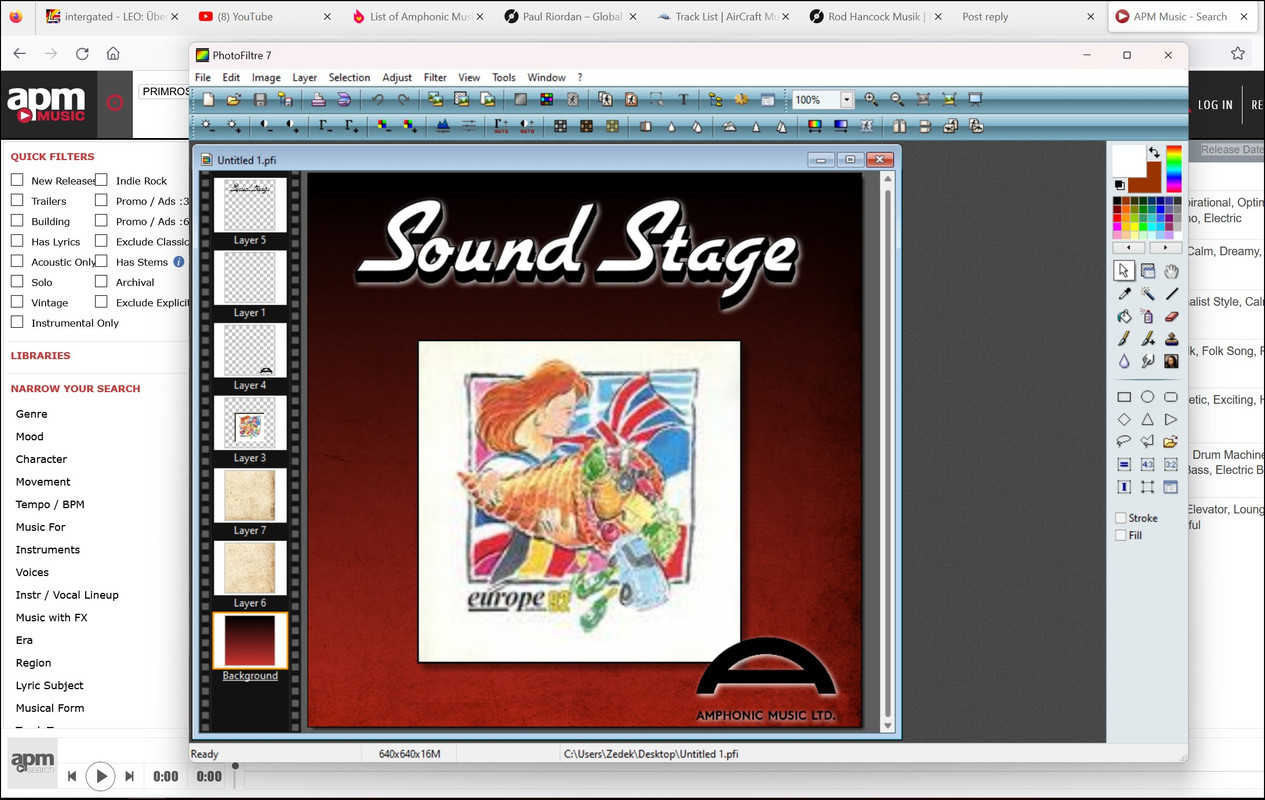Pick the white foreground color swatch
Viewport: 1265px width, 800px height.
click(x=1129, y=160)
